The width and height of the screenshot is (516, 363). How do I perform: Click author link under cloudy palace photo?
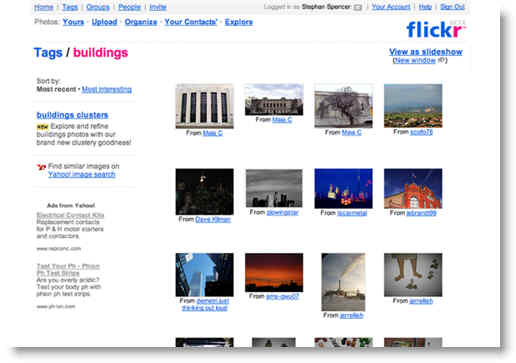coord(282,120)
